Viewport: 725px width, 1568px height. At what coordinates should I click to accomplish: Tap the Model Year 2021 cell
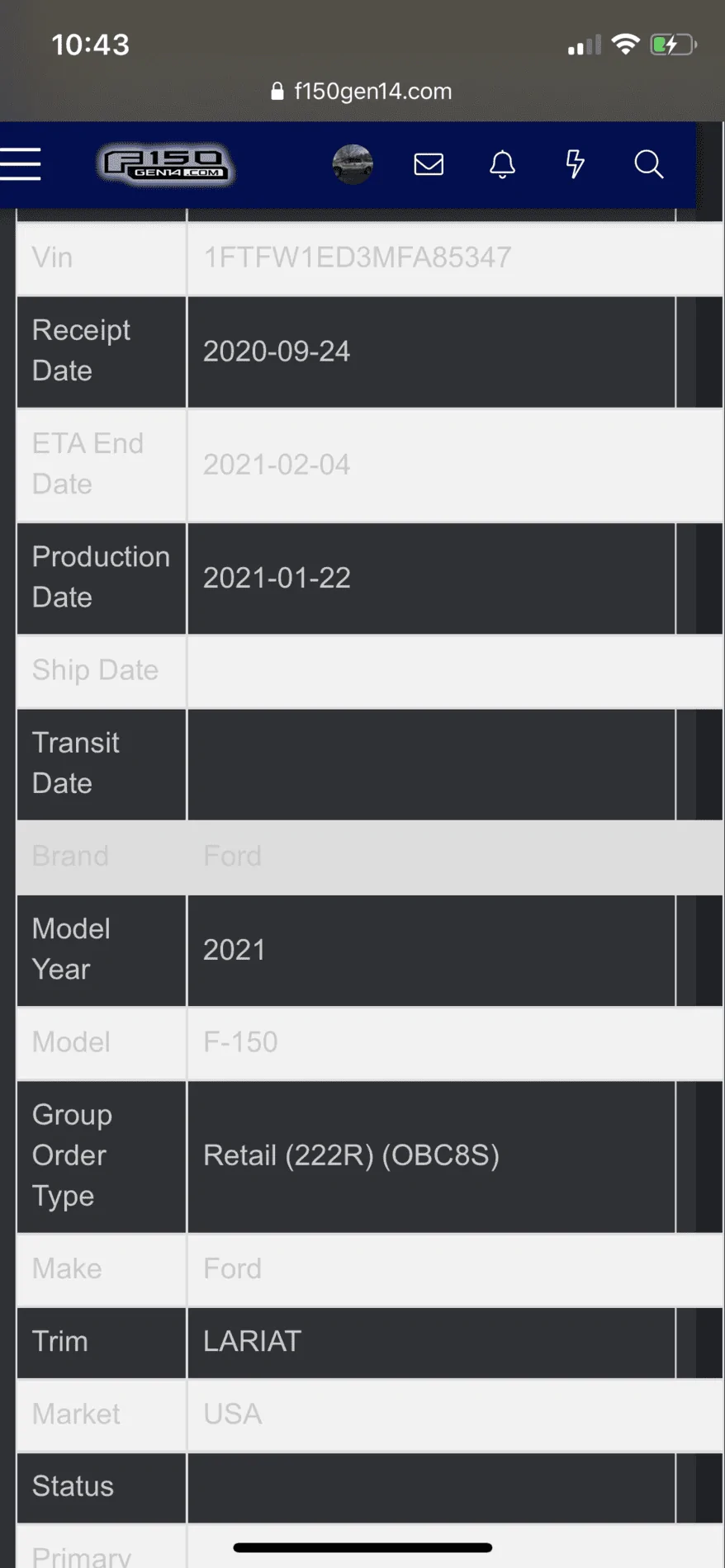235,950
